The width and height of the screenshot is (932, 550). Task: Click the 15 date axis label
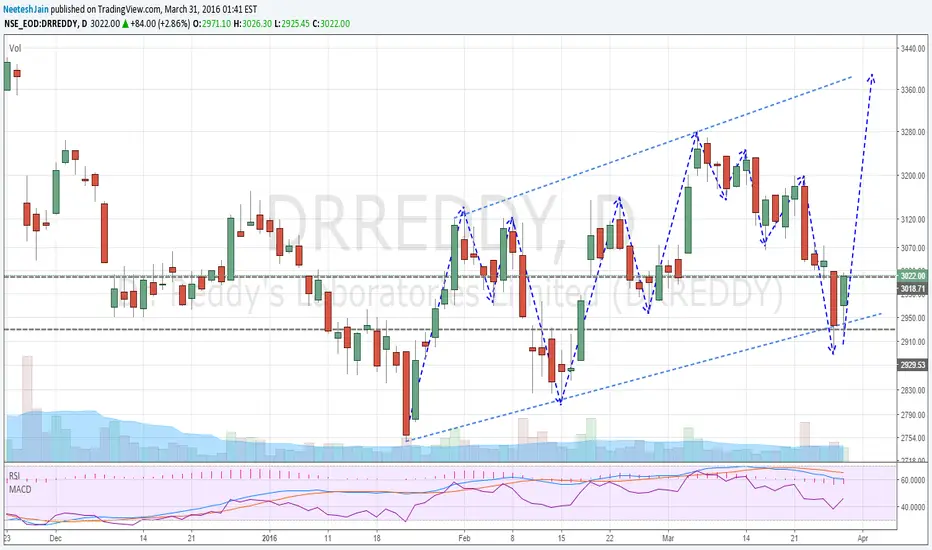click(561, 538)
